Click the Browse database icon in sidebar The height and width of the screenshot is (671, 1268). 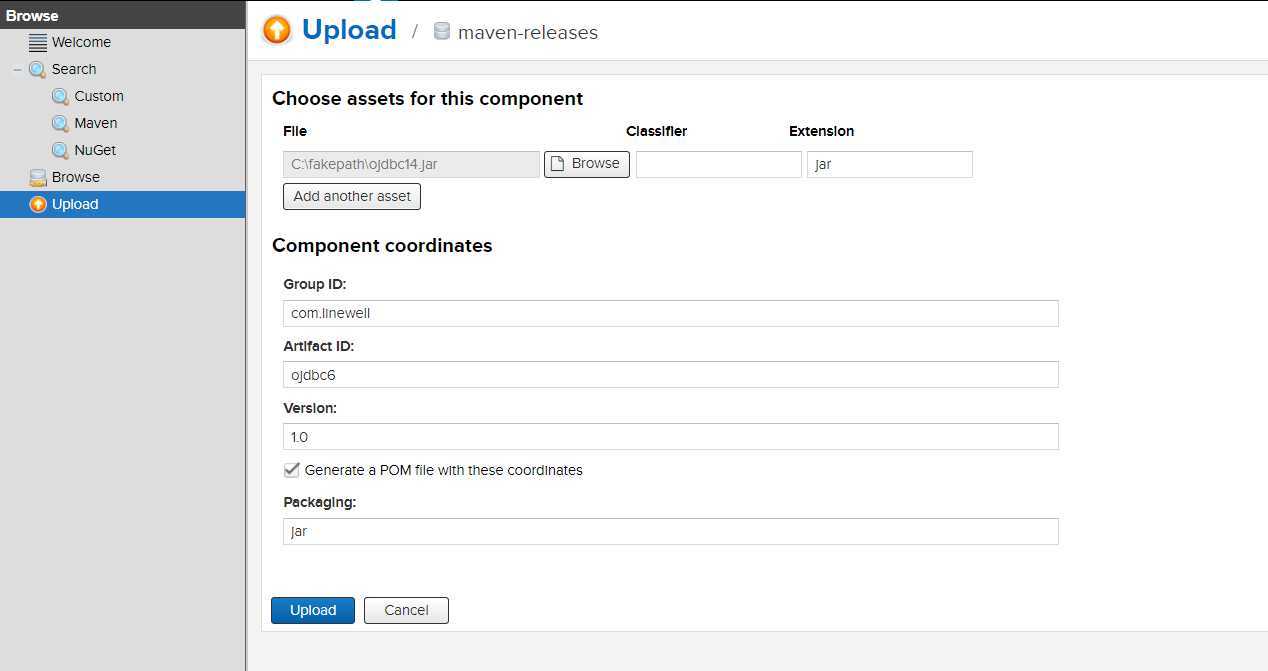click(38, 177)
